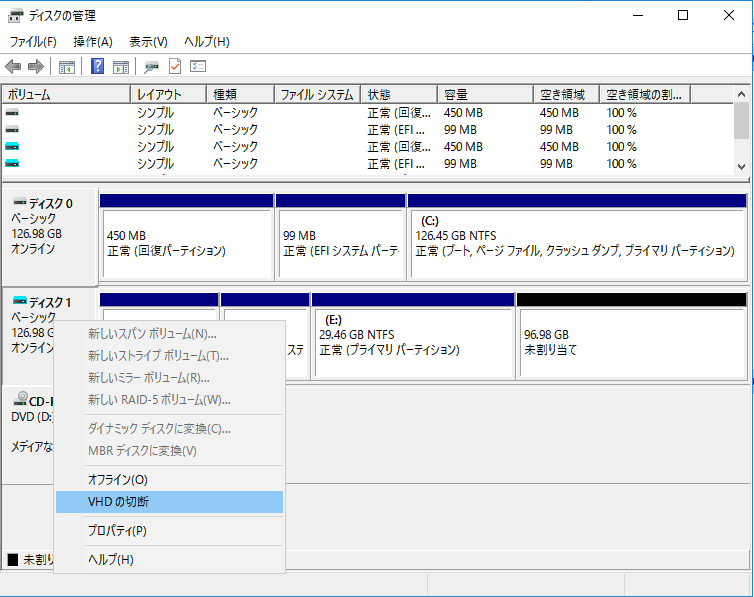This screenshot has height=597, width=754.
Task: Select the 96.98 GB 未割り当て region
Action: click(632, 342)
